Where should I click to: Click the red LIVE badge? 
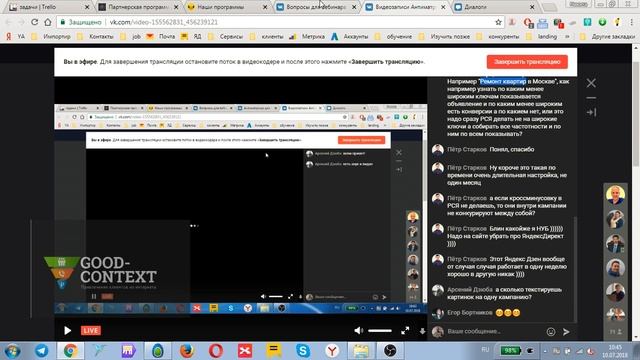tap(91, 330)
